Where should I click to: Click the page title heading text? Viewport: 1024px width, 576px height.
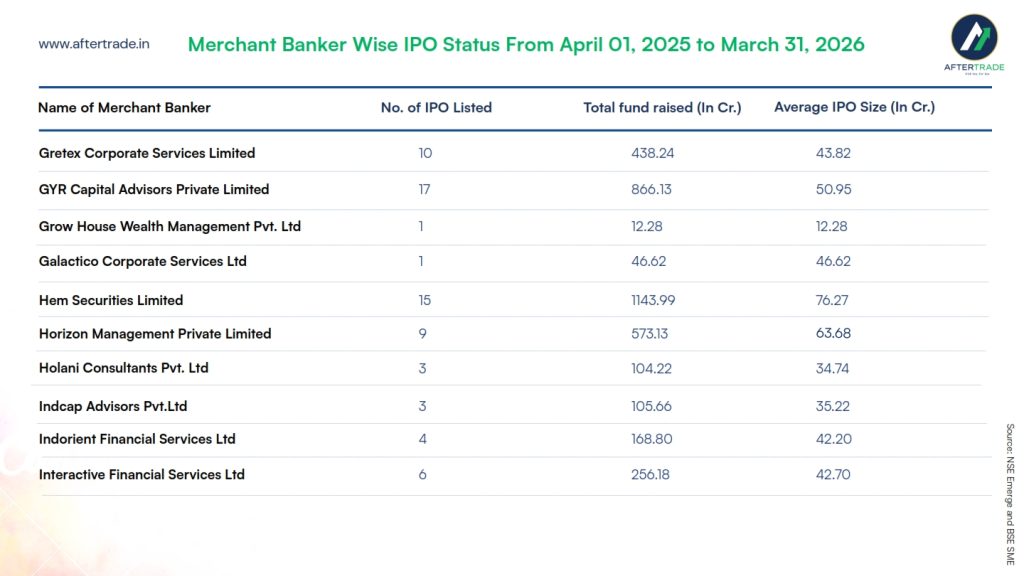pos(526,45)
